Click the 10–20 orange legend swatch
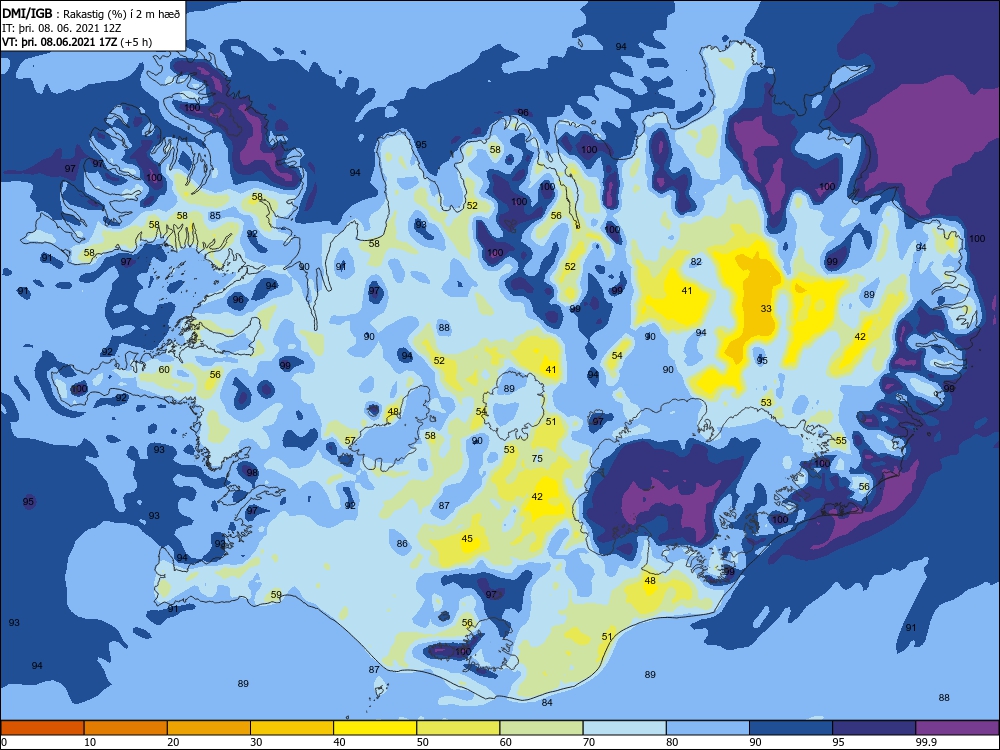The width and height of the screenshot is (1000, 750). [x=126, y=728]
